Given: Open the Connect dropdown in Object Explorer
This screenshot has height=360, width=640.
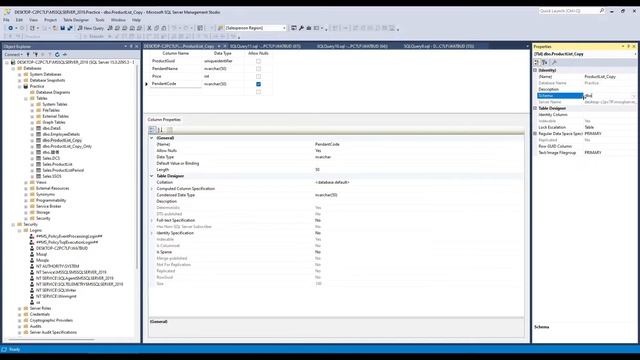Looking at the screenshot, I should [13, 54].
